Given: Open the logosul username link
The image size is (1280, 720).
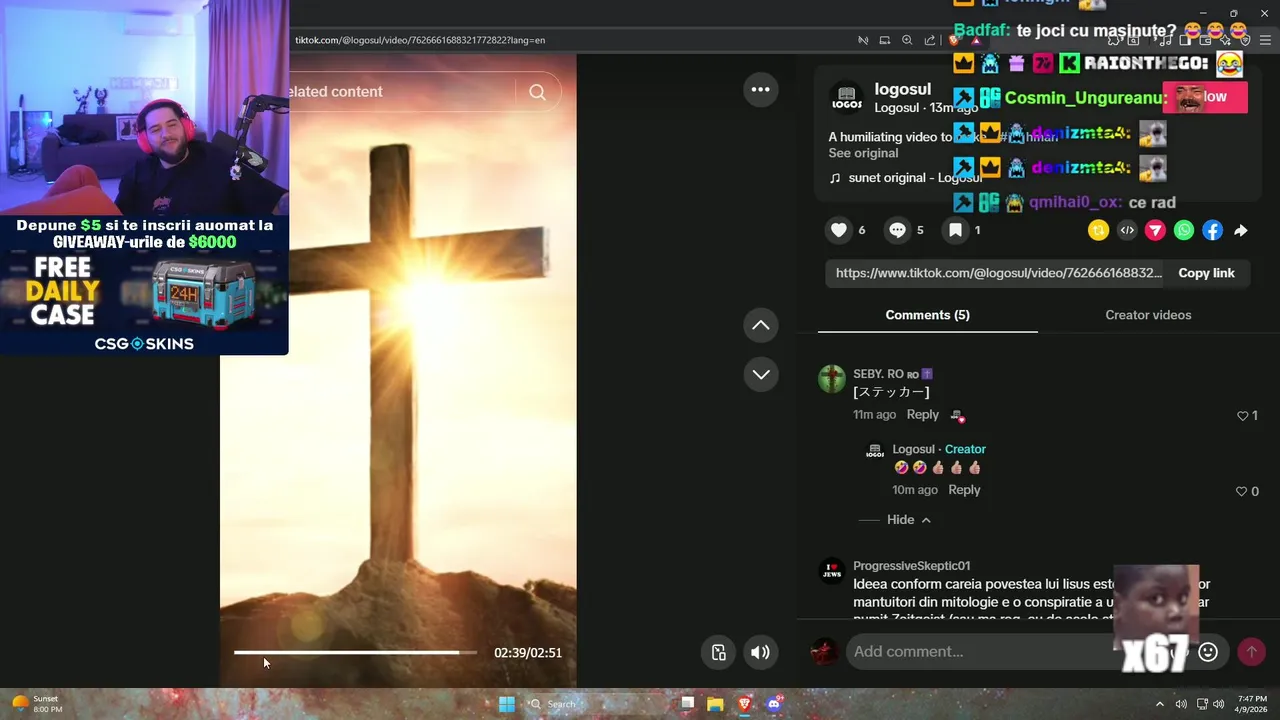Looking at the screenshot, I should pos(903,90).
